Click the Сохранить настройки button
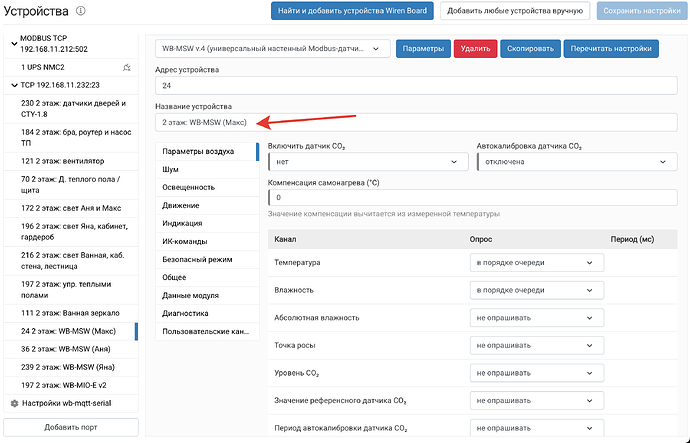The height and width of the screenshot is (443, 690). pos(642,11)
